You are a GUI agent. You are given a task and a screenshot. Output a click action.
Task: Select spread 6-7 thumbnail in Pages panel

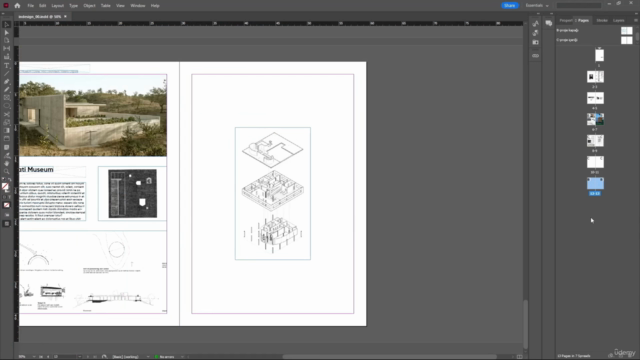point(595,119)
